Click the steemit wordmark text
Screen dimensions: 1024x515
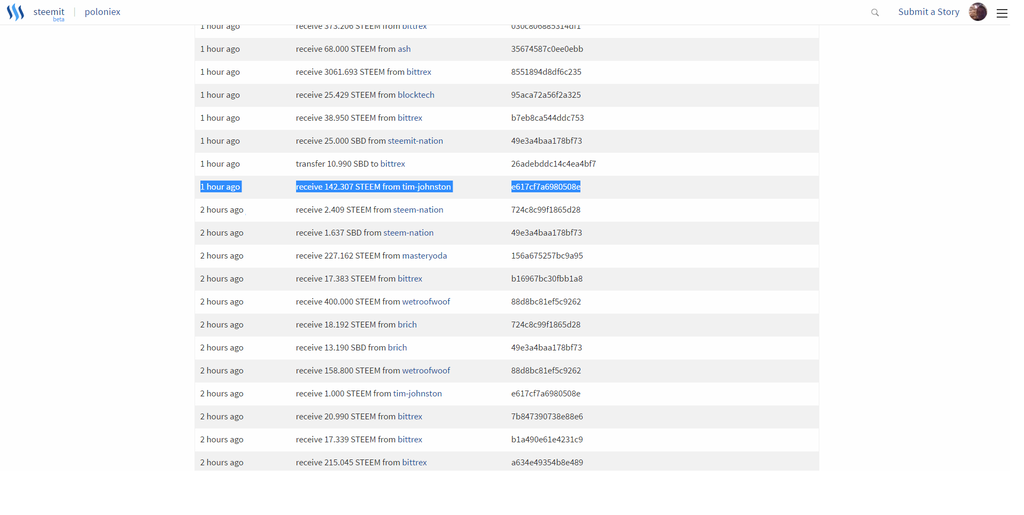click(x=49, y=12)
